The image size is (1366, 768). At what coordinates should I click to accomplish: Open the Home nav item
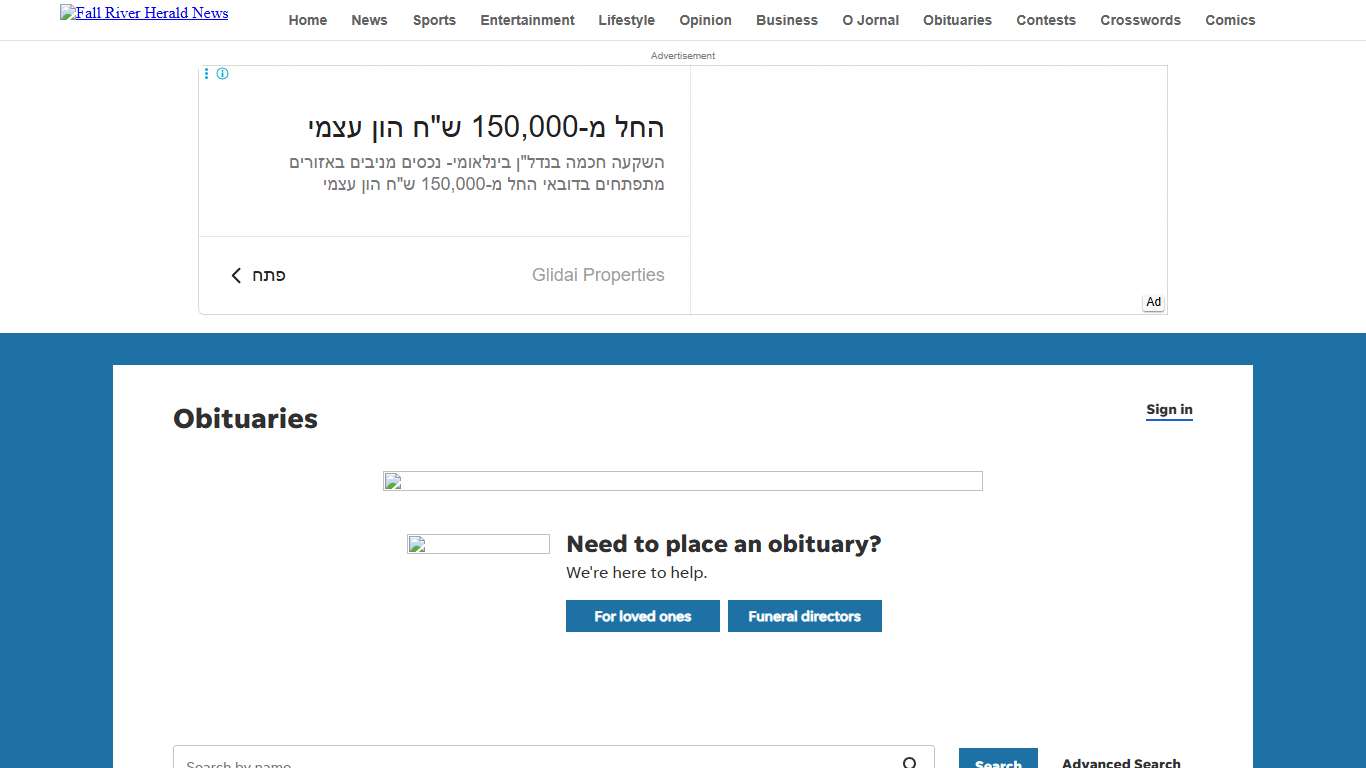point(307,20)
